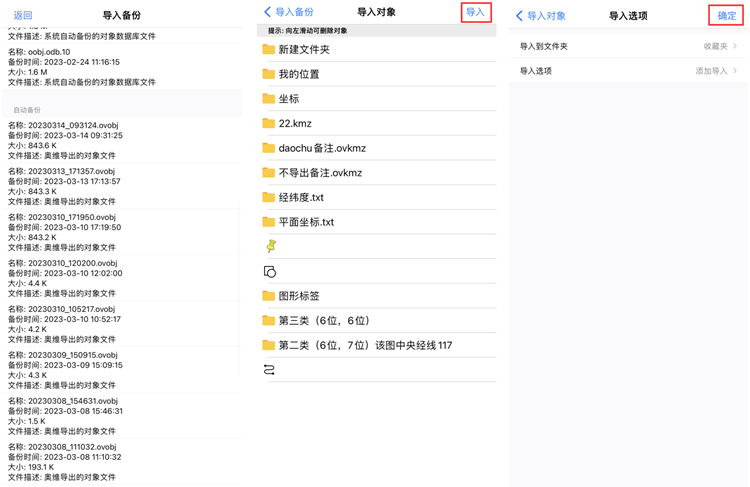Tap the 导入 button at top right
The height and width of the screenshot is (487, 750).
tap(476, 12)
